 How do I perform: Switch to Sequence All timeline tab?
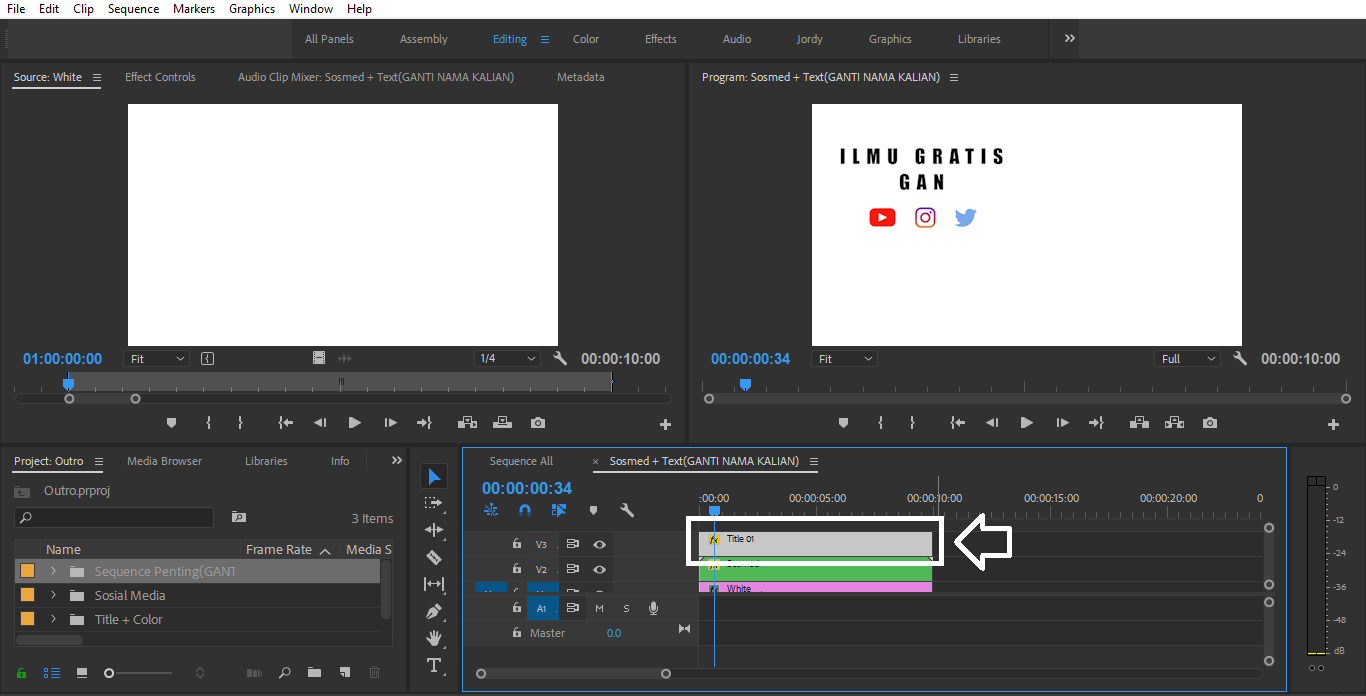pos(521,461)
